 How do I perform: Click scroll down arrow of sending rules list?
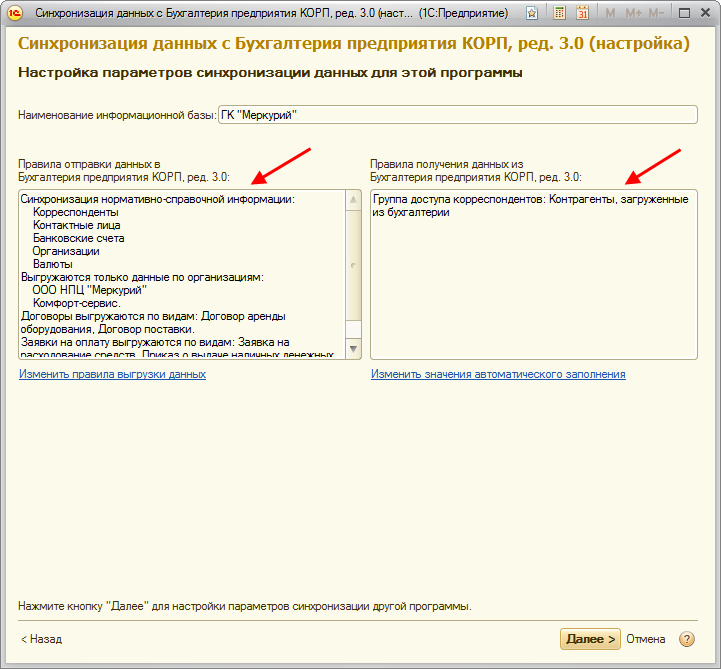pyautogui.click(x=353, y=349)
